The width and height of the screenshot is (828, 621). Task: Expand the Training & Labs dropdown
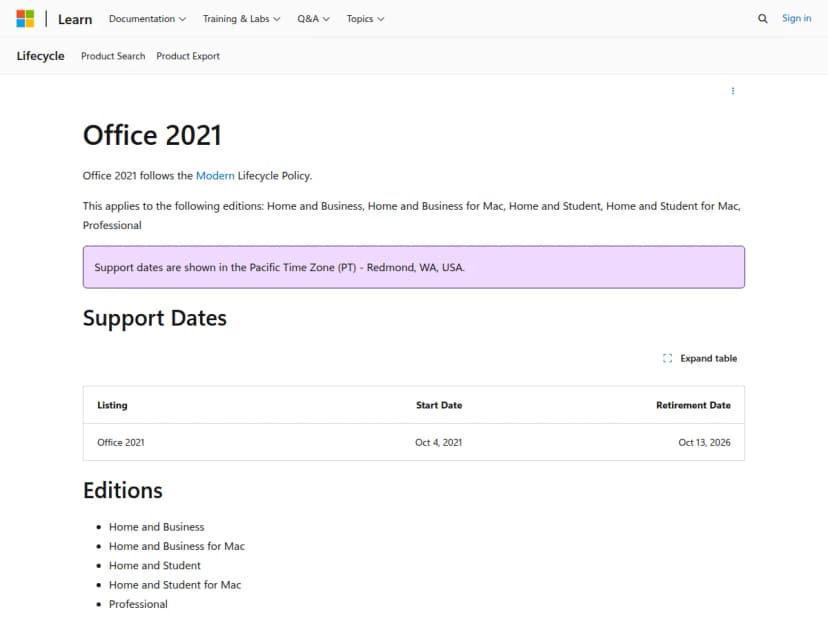point(241,18)
